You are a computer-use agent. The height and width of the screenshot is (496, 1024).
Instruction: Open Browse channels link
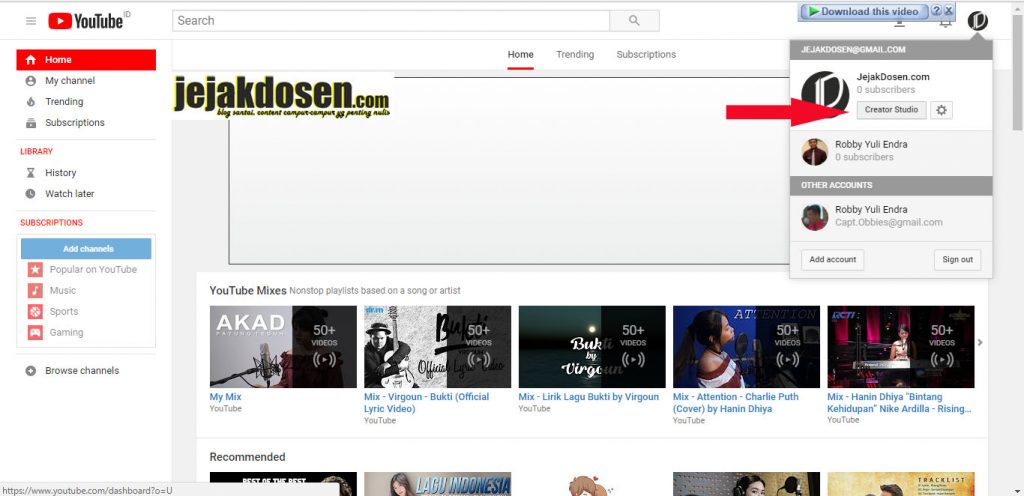pos(82,371)
